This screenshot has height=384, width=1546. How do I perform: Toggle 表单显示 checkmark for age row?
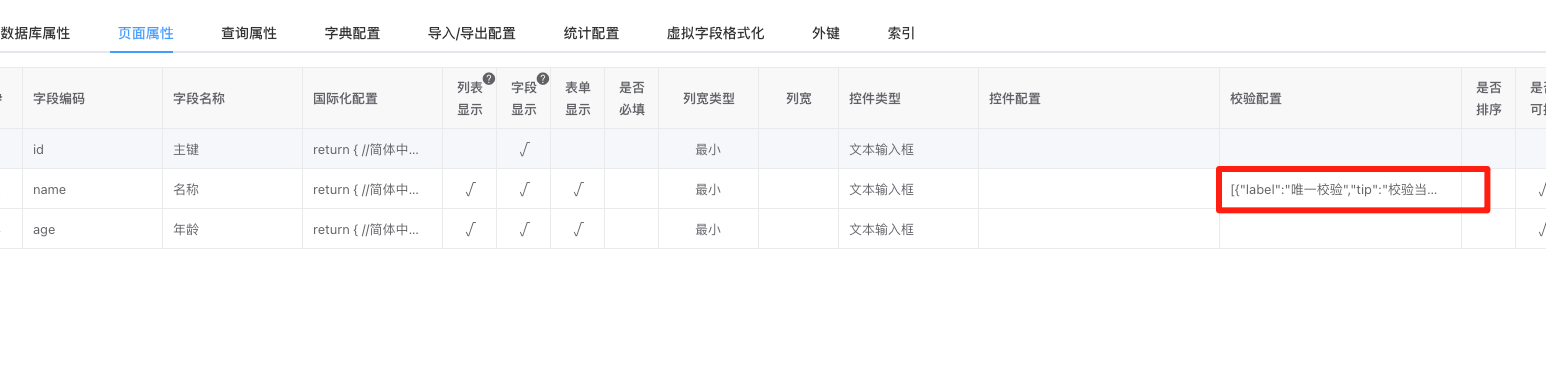coord(578,229)
